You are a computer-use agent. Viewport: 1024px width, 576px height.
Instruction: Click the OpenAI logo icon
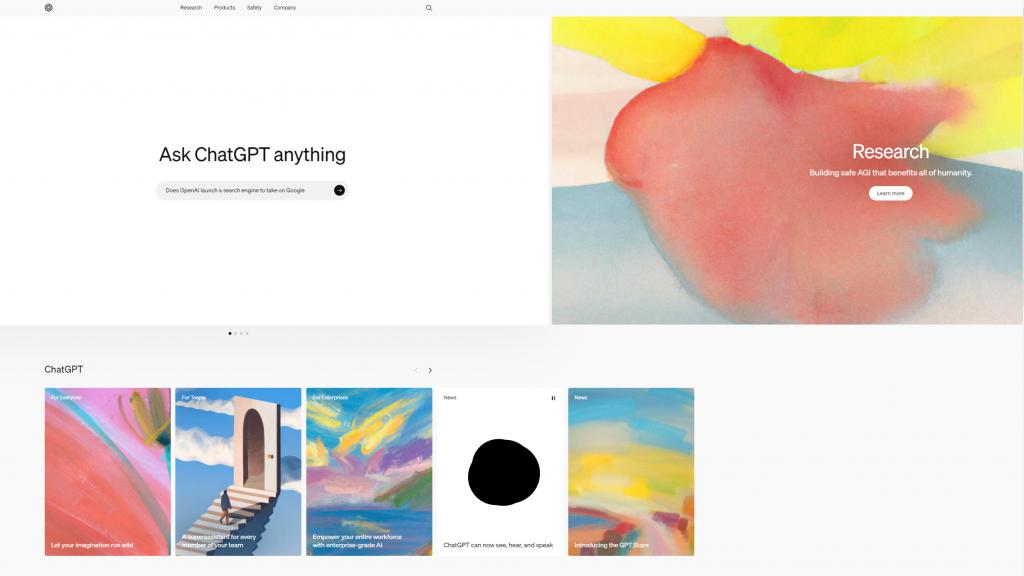(48, 8)
